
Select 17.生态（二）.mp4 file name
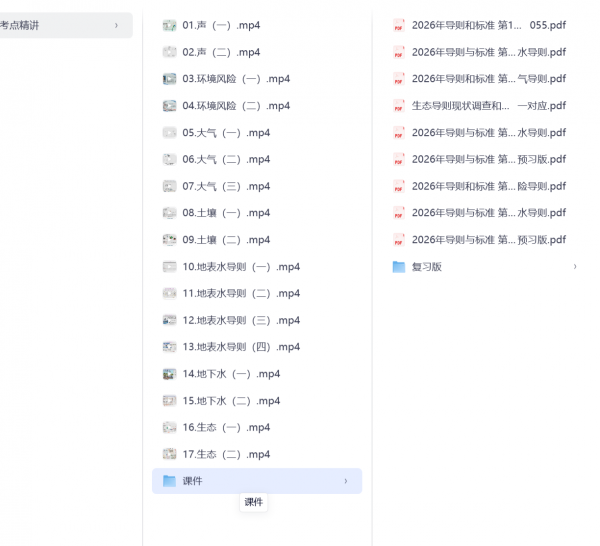(x=226, y=454)
